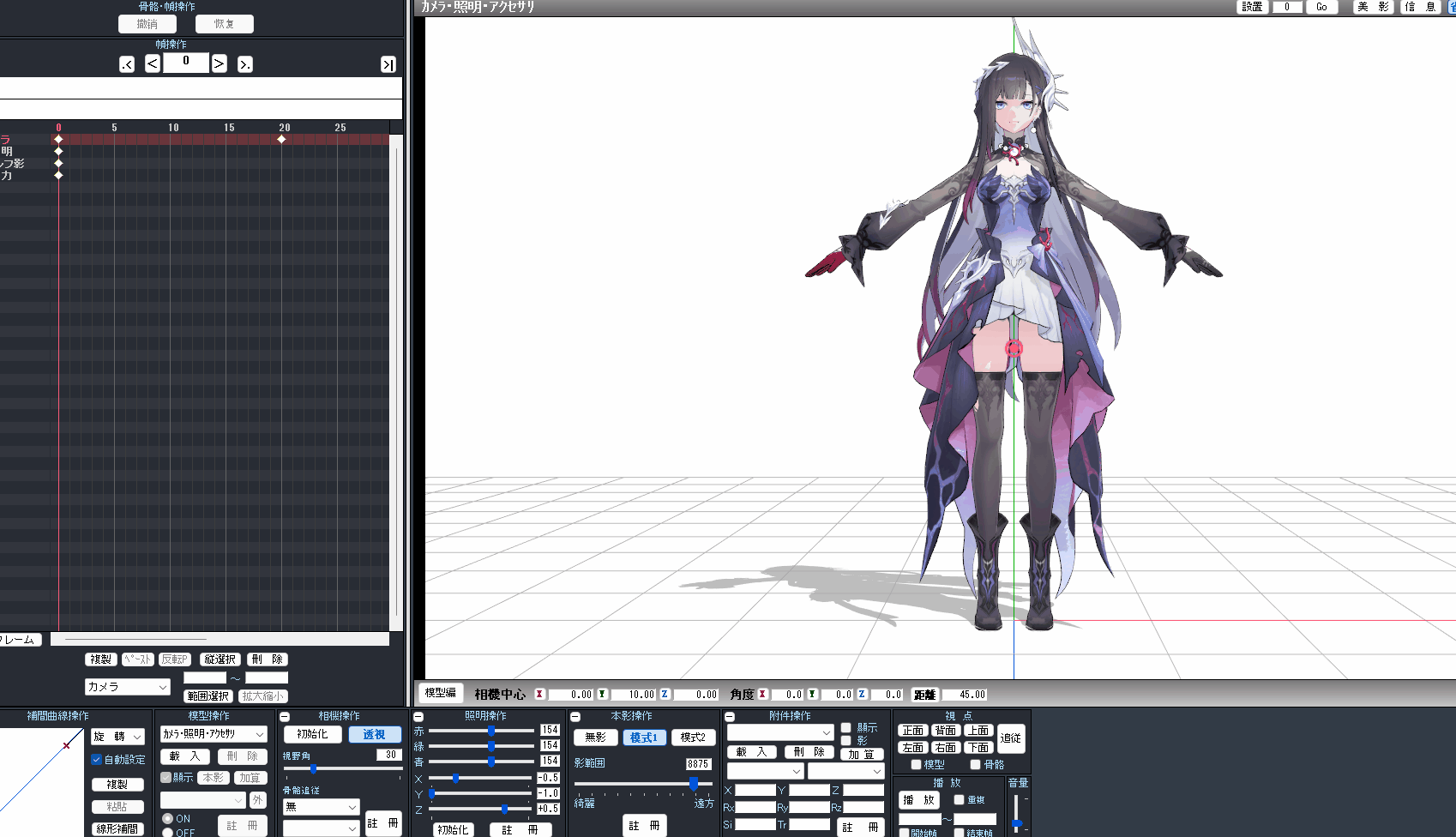The image size is (1456, 837).
Task: Click the red X icon beside 角度
Action: pyautogui.click(x=762, y=695)
